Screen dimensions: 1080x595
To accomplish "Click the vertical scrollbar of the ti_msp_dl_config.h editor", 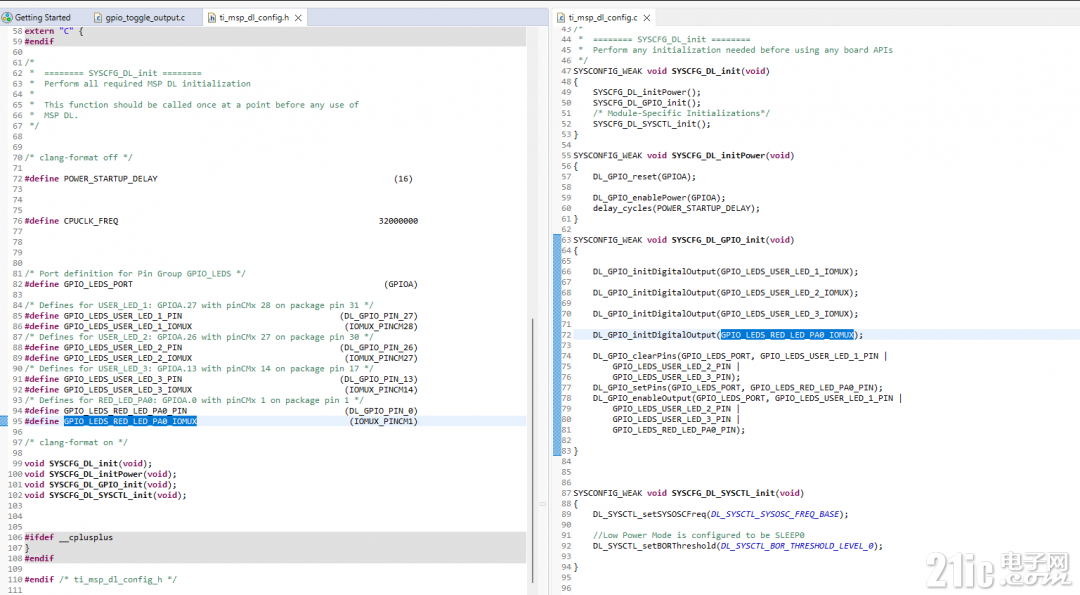I will [x=532, y=451].
